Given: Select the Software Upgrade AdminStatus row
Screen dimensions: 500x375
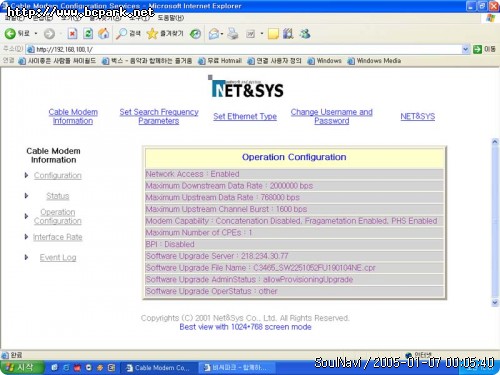Looking at the screenshot, I should pyautogui.click(x=294, y=279).
